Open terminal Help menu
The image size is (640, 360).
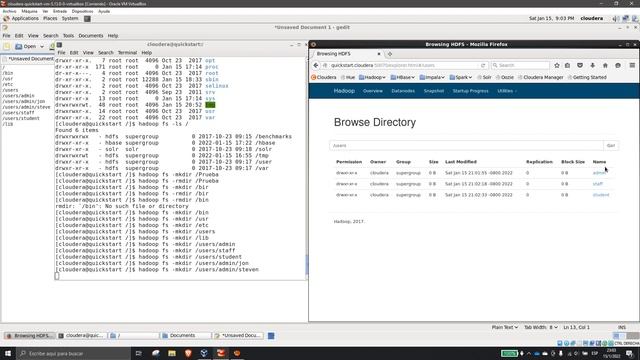coord(147,53)
